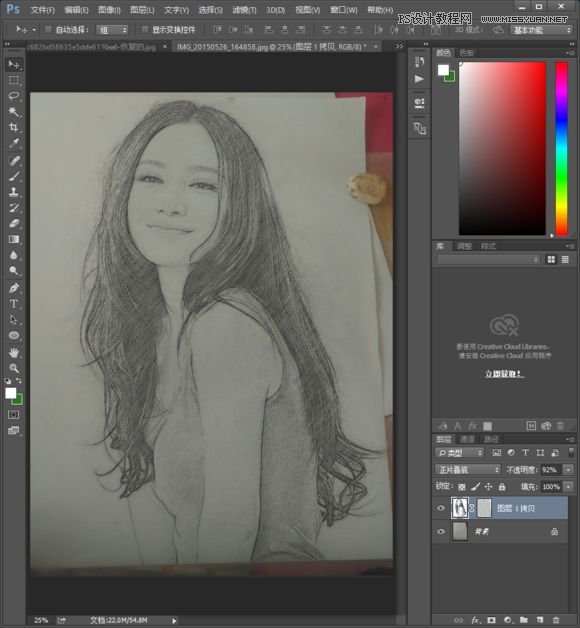The image size is (580, 628).
Task: Change the screen mode
Action: click(x=14, y=431)
